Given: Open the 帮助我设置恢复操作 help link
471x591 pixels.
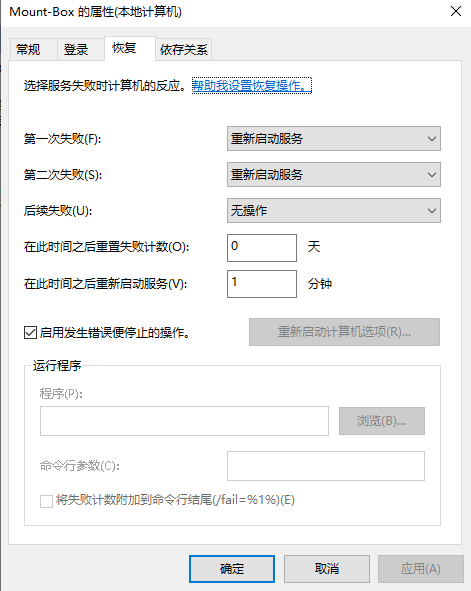Looking at the screenshot, I should click(x=252, y=86).
